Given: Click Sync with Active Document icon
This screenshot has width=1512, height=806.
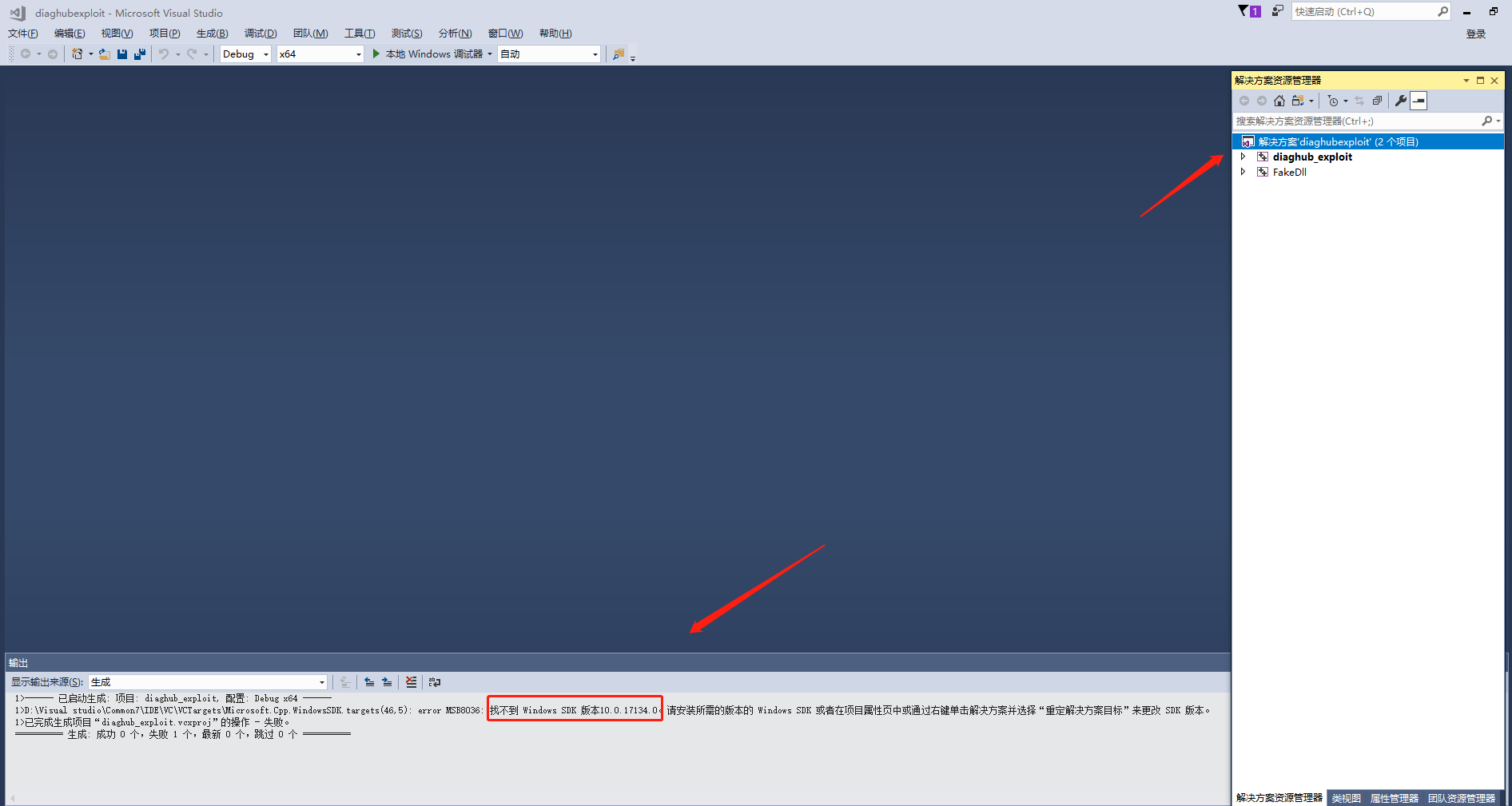Looking at the screenshot, I should 1359,101.
